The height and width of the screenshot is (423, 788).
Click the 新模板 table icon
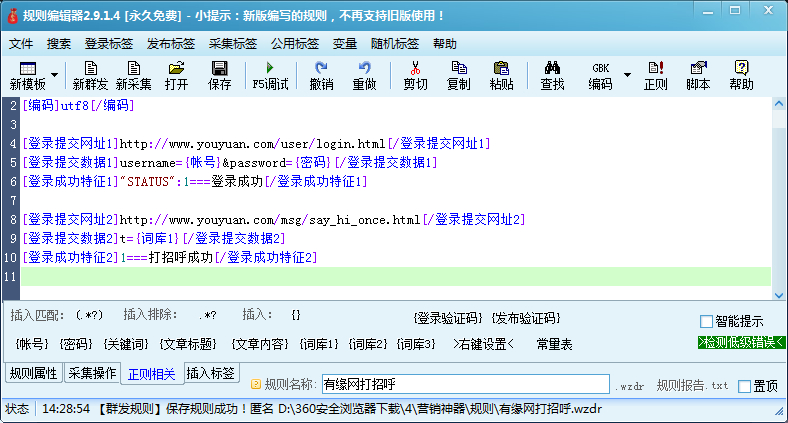click(x=27, y=68)
